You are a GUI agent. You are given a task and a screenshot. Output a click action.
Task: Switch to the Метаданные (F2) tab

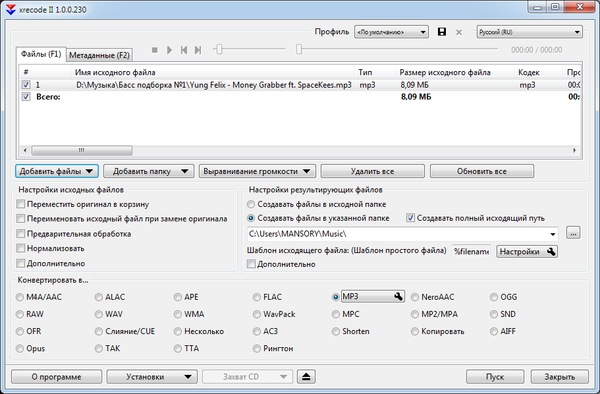pyautogui.click(x=99, y=55)
